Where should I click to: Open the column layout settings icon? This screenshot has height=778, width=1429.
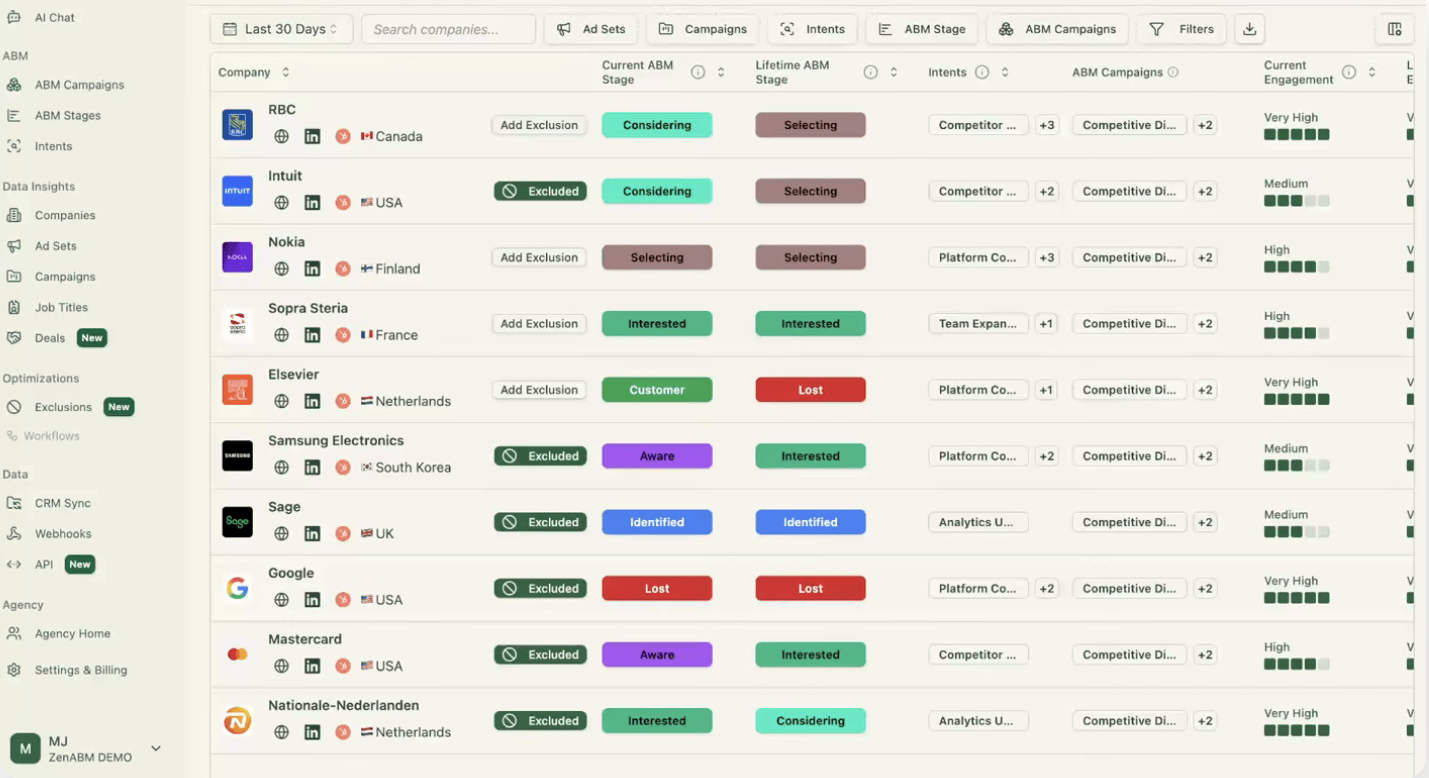1395,29
